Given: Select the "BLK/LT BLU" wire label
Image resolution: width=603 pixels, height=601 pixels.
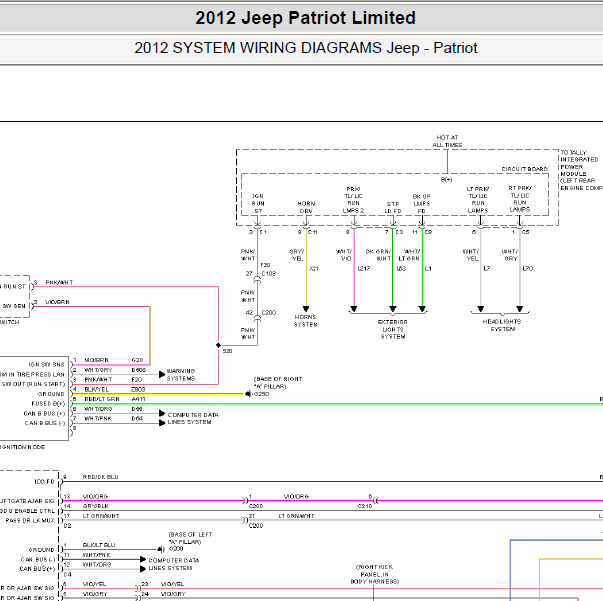Looking at the screenshot, I should pos(99,545).
